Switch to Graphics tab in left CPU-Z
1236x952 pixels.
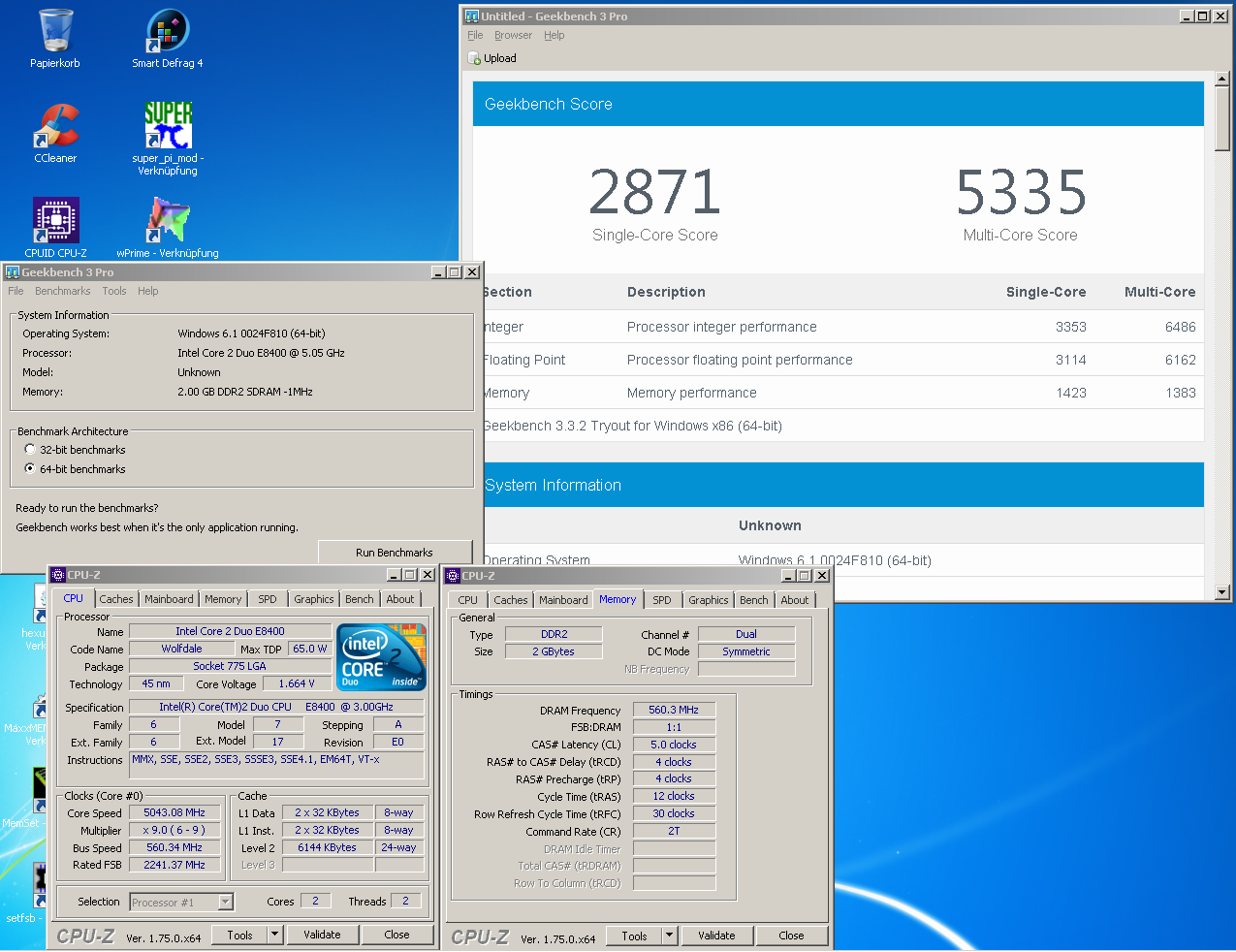coord(314,600)
